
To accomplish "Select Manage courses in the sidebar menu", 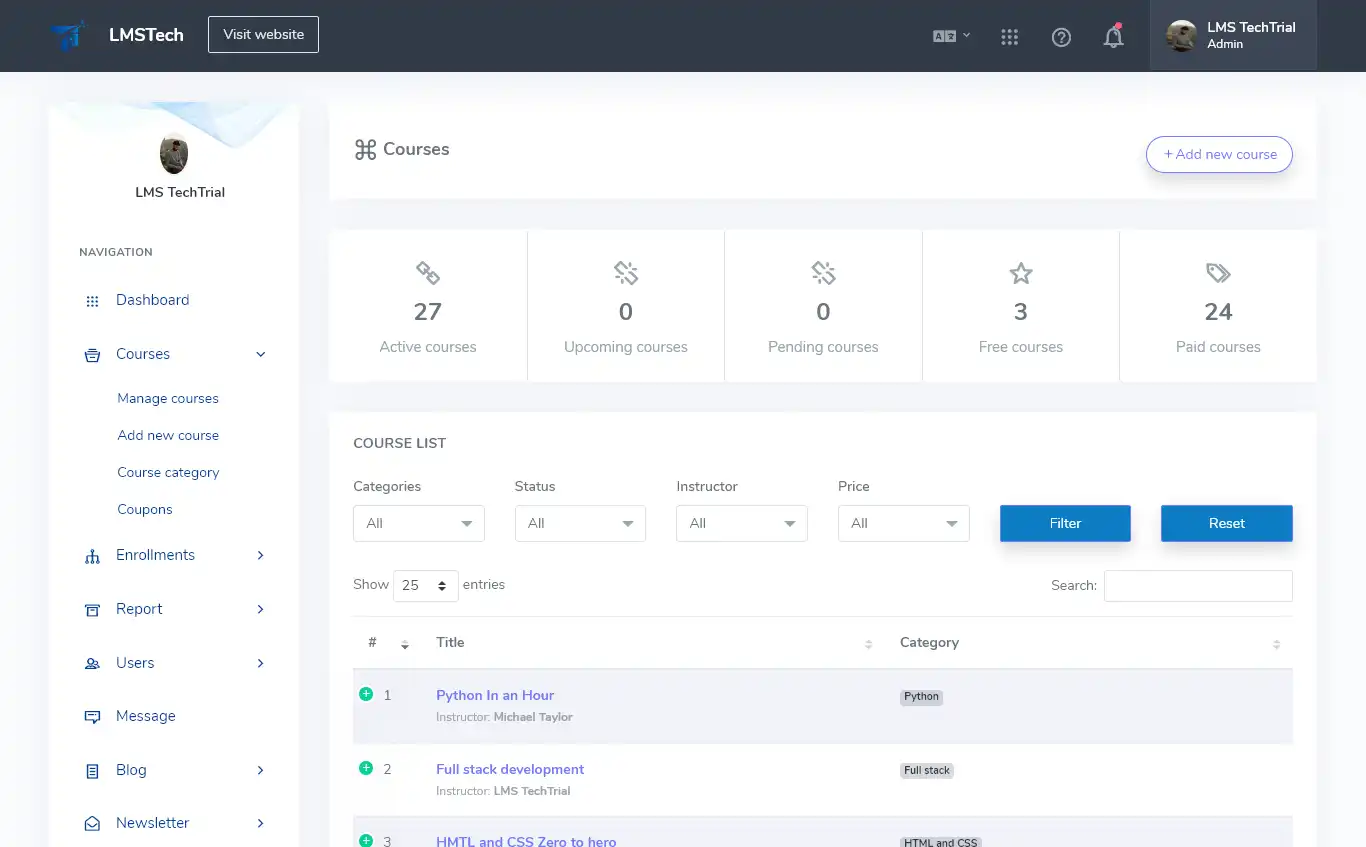I will tap(168, 398).
